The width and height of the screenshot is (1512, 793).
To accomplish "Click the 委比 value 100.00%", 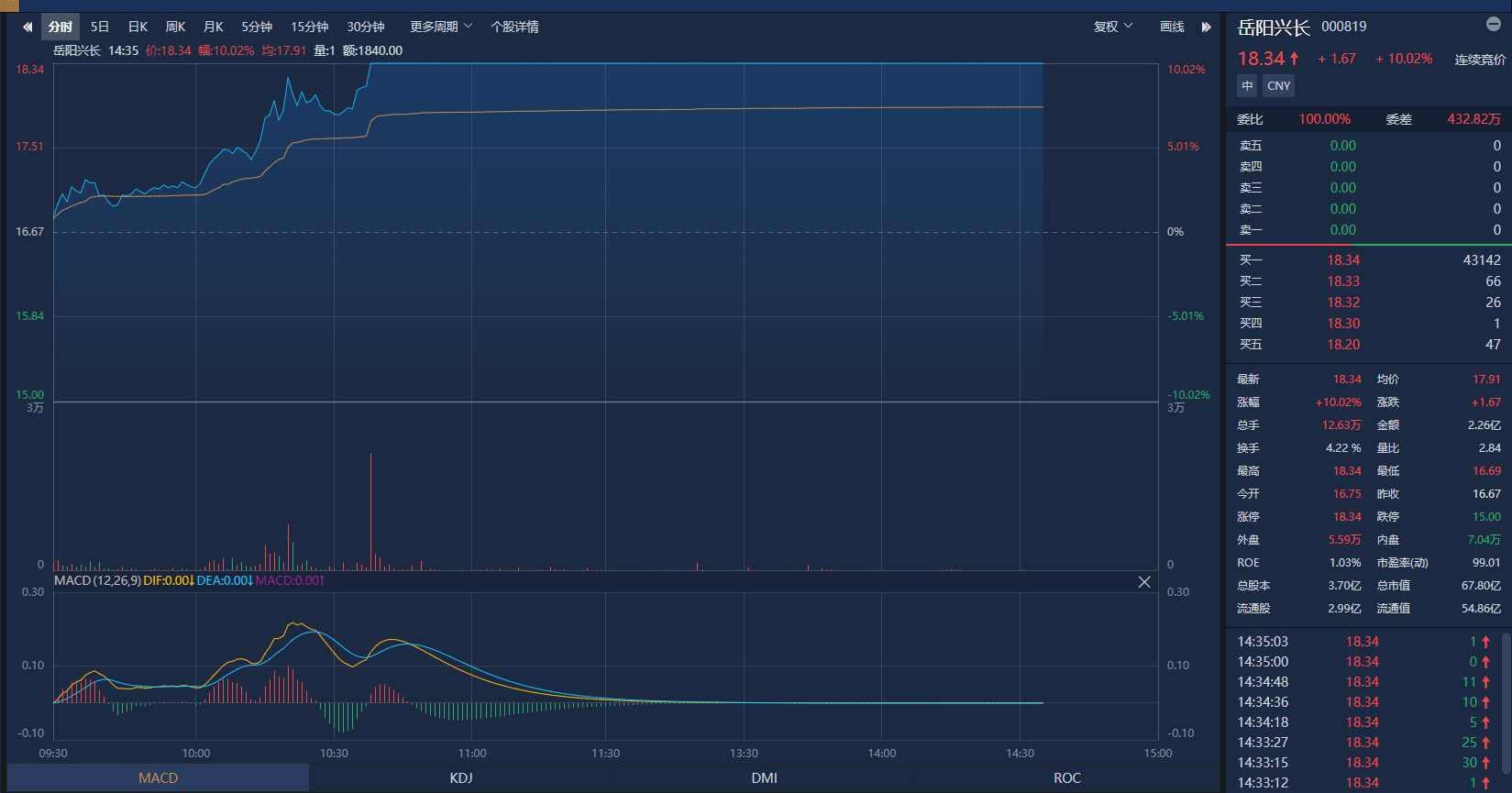I will 1324,119.
